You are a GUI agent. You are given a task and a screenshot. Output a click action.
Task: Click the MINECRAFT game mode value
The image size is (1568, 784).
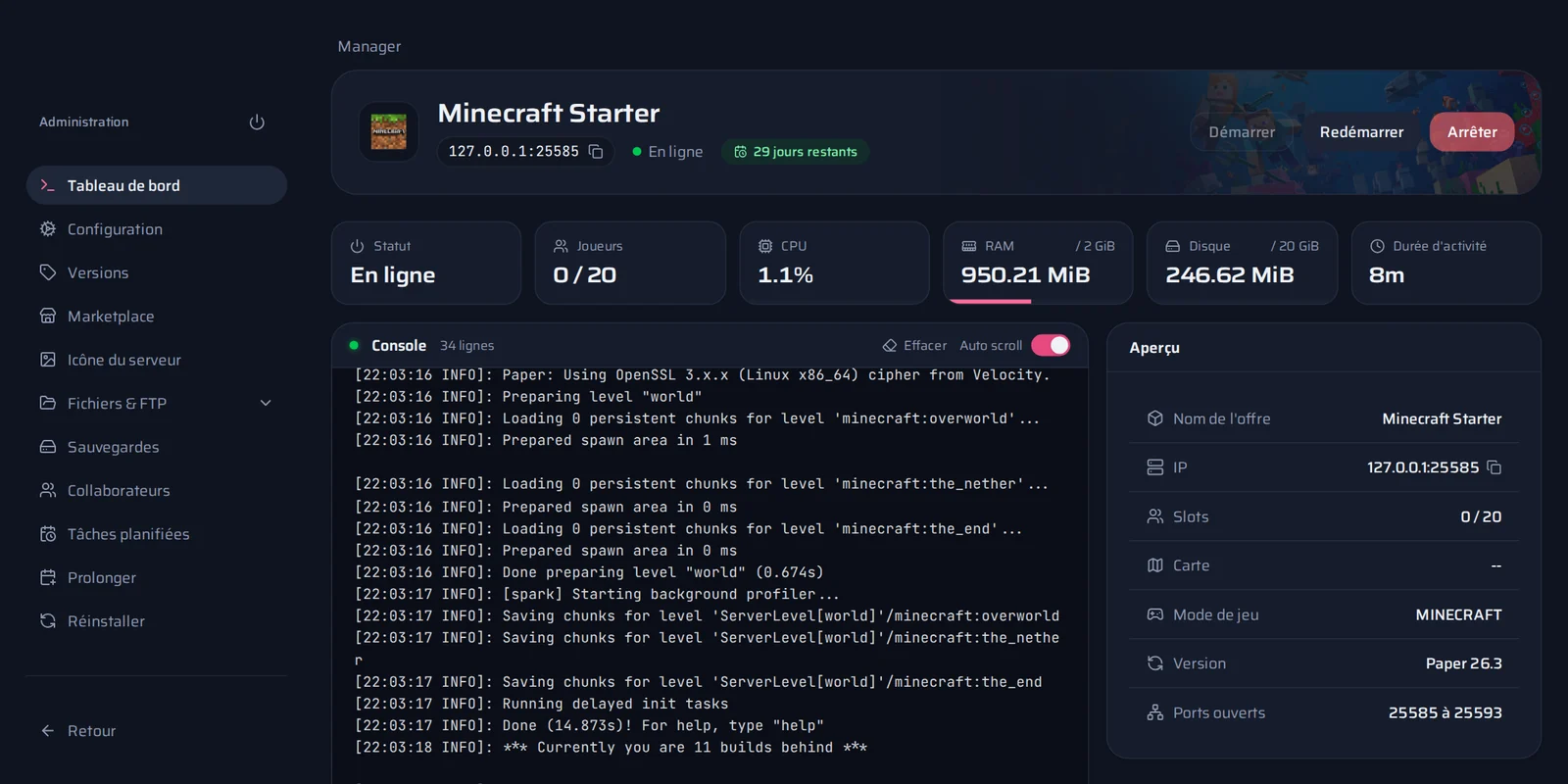[1459, 614]
